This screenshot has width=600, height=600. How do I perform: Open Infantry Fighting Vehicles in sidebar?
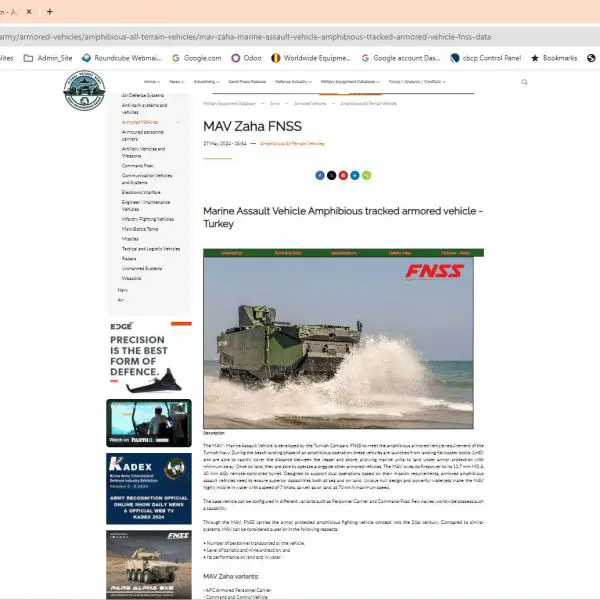click(x=147, y=218)
